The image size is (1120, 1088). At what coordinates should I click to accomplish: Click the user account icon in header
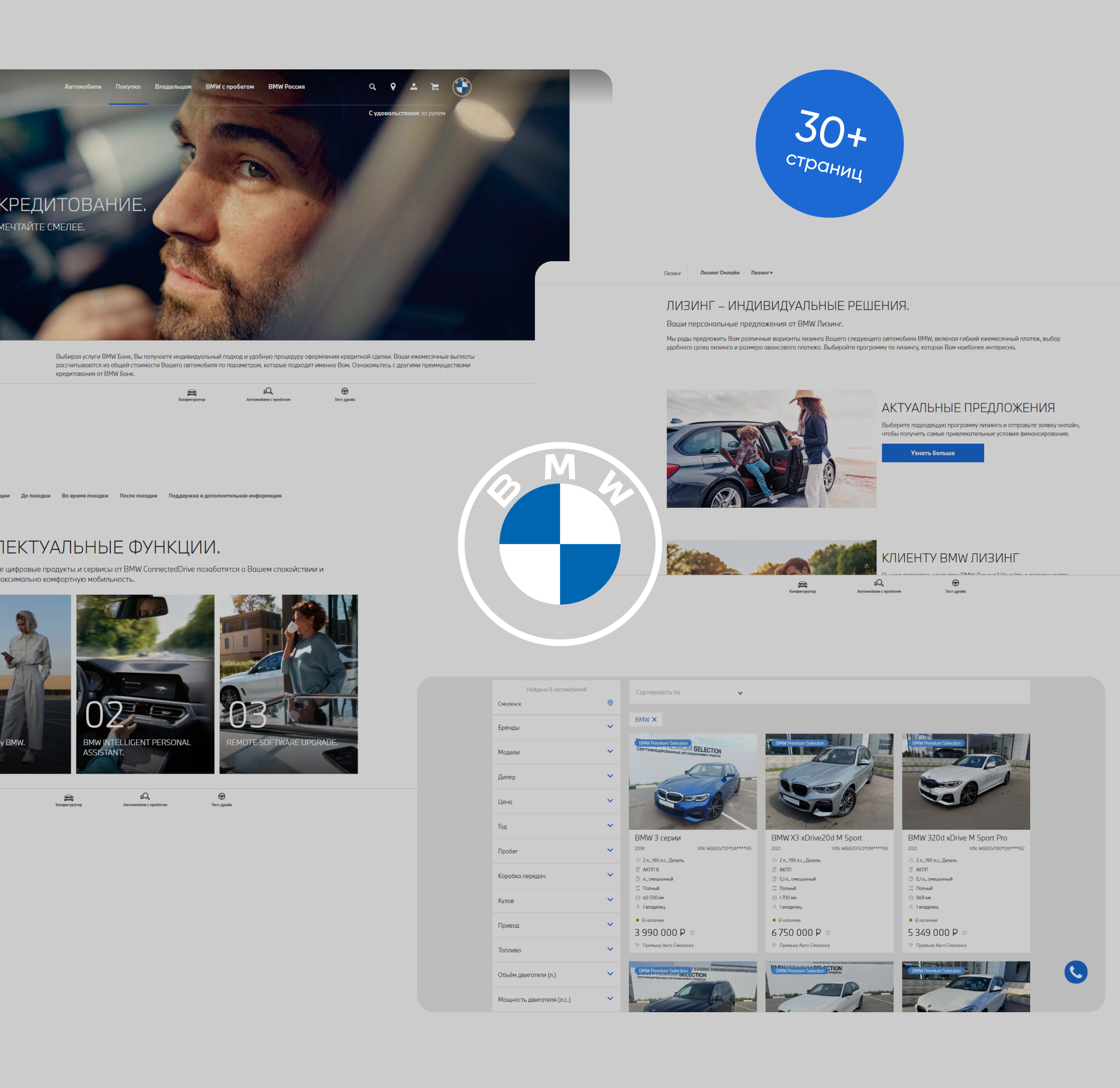(x=414, y=87)
